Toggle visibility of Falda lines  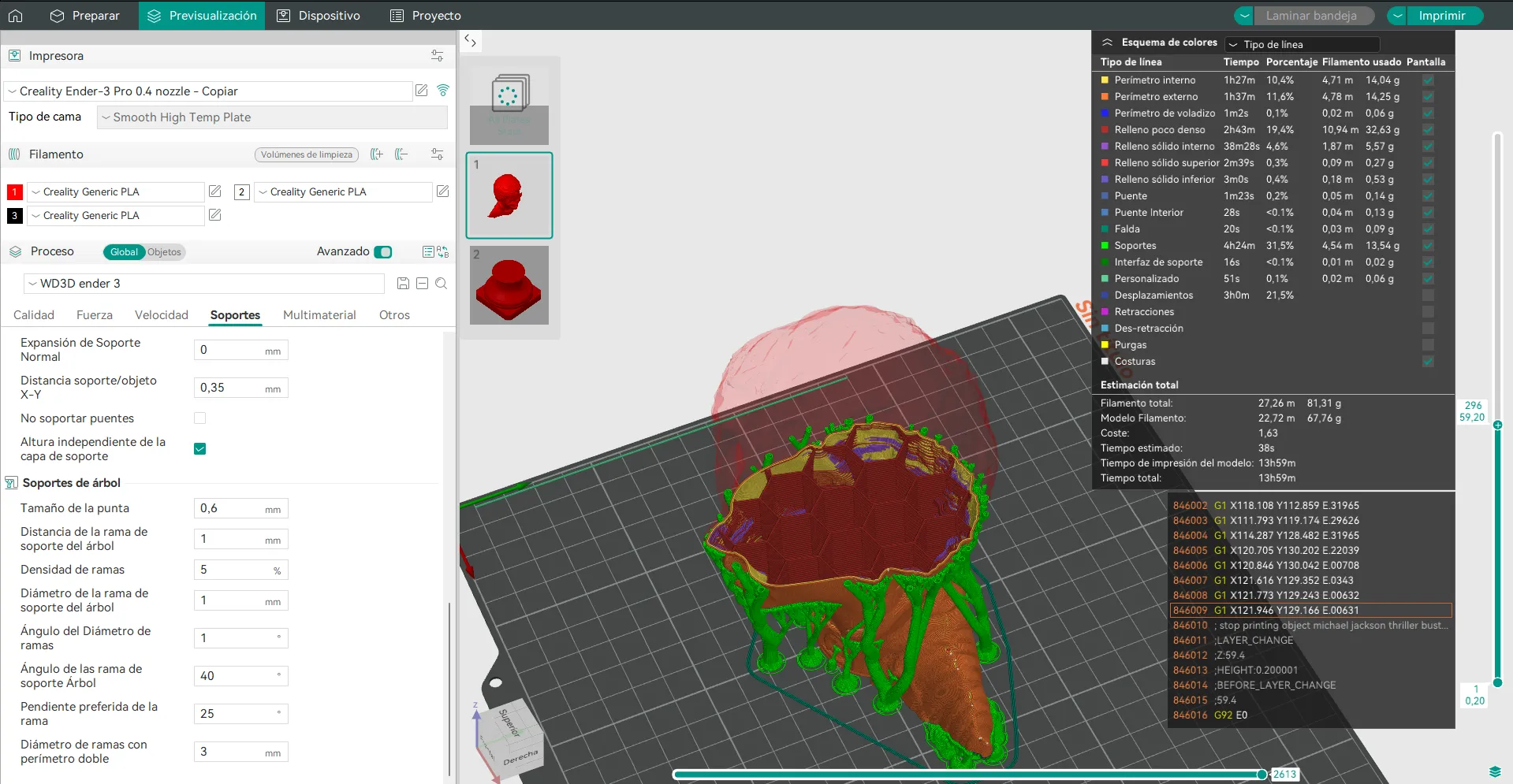tap(1428, 229)
